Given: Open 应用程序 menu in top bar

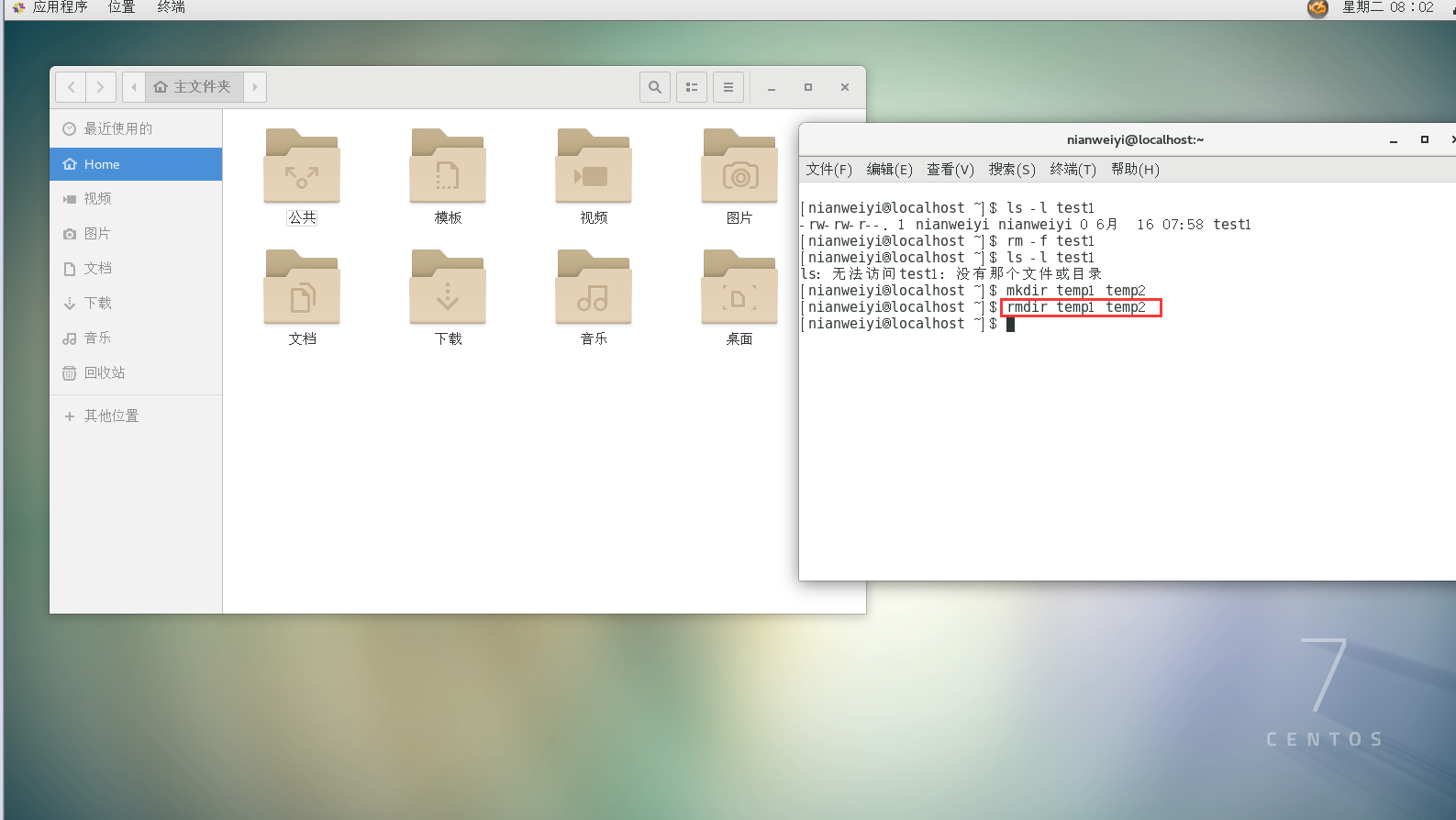Looking at the screenshot, I should (x=60, y=7).
